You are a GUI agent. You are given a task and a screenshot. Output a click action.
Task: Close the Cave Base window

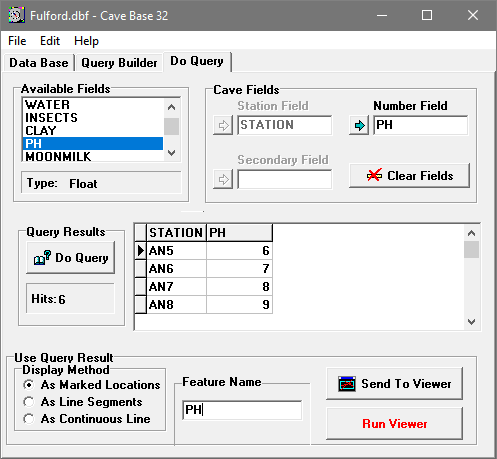coord(473,15)
